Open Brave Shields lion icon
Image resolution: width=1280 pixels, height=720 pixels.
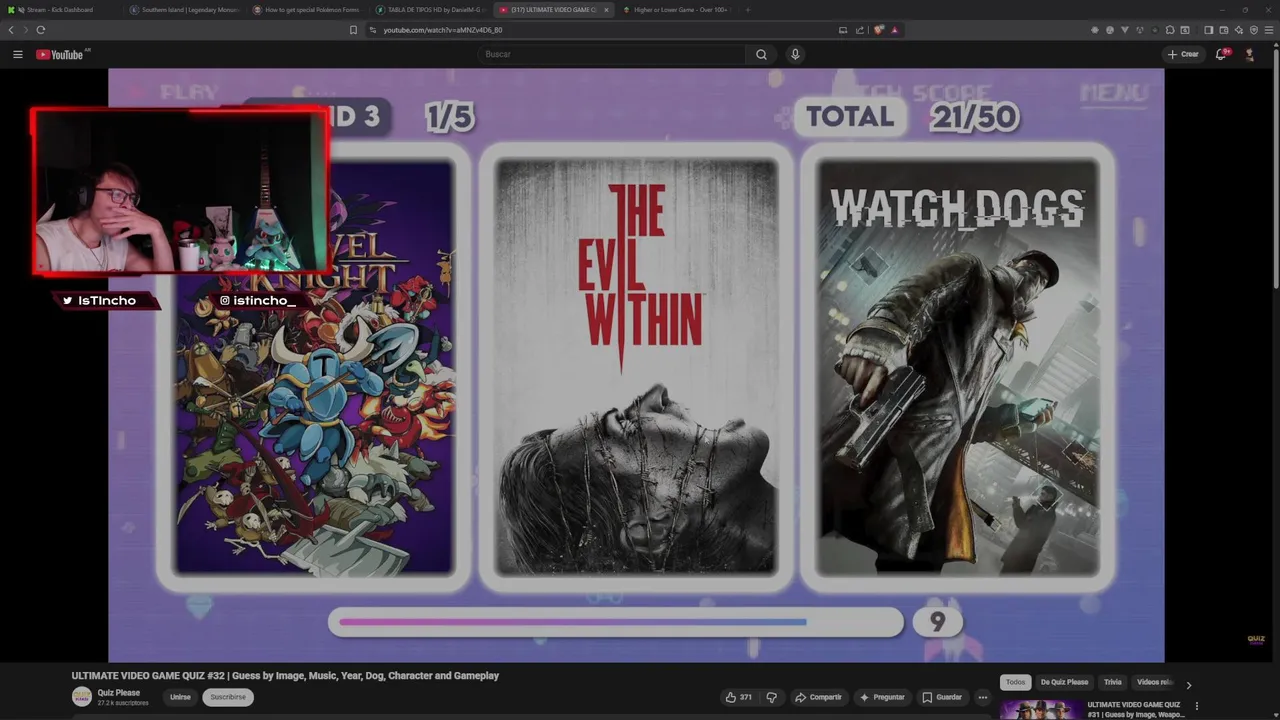coord(879,30)
